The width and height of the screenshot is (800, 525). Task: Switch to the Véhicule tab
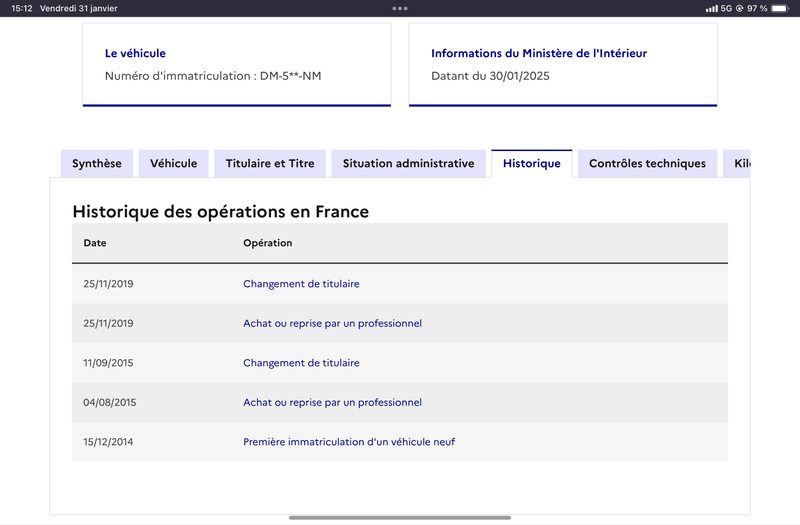(x=173, y=163)
